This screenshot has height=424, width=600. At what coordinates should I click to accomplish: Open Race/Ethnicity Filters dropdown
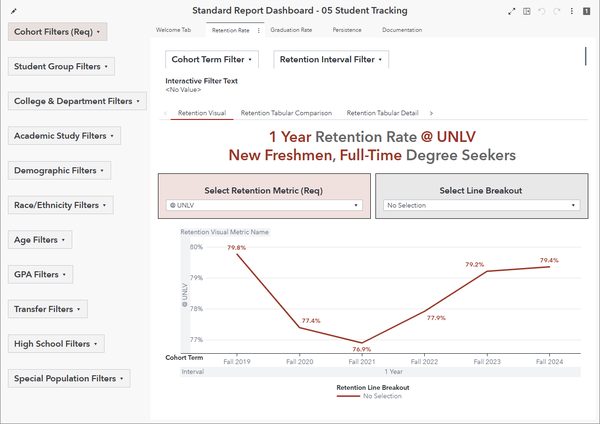[x=60, y=205]
